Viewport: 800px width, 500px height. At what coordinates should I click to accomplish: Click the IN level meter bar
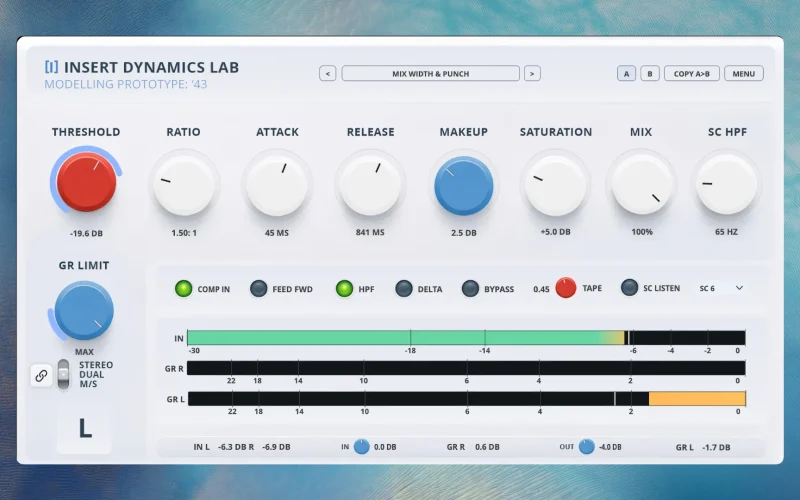point(466,338)
